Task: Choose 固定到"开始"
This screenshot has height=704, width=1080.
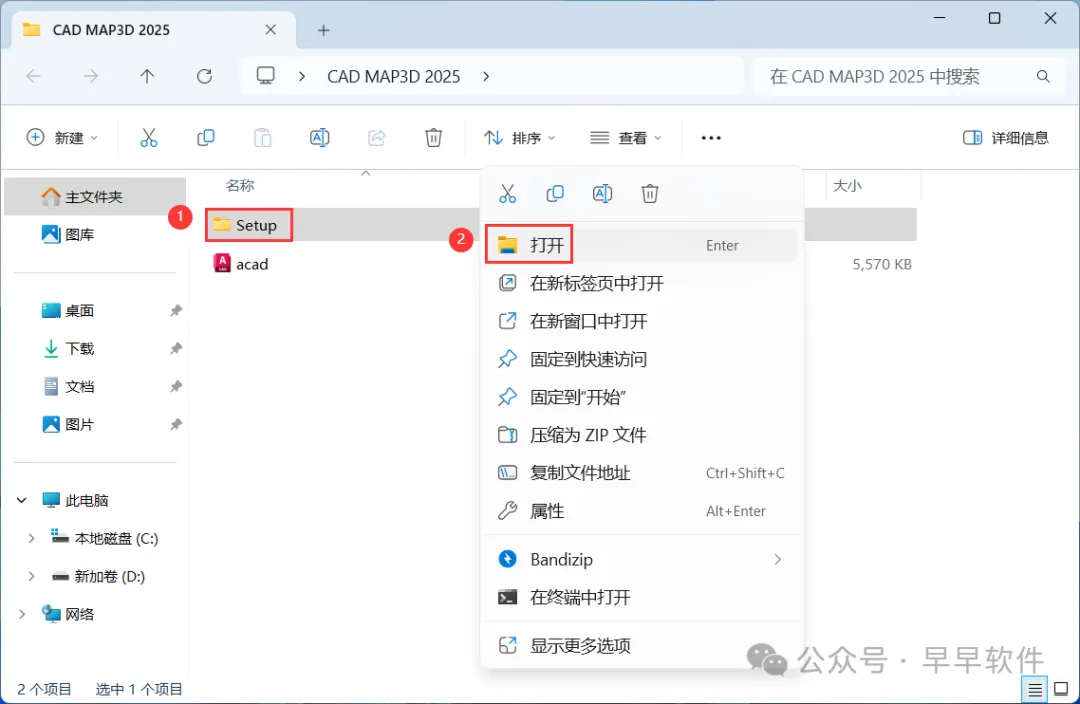Action: 641,397
